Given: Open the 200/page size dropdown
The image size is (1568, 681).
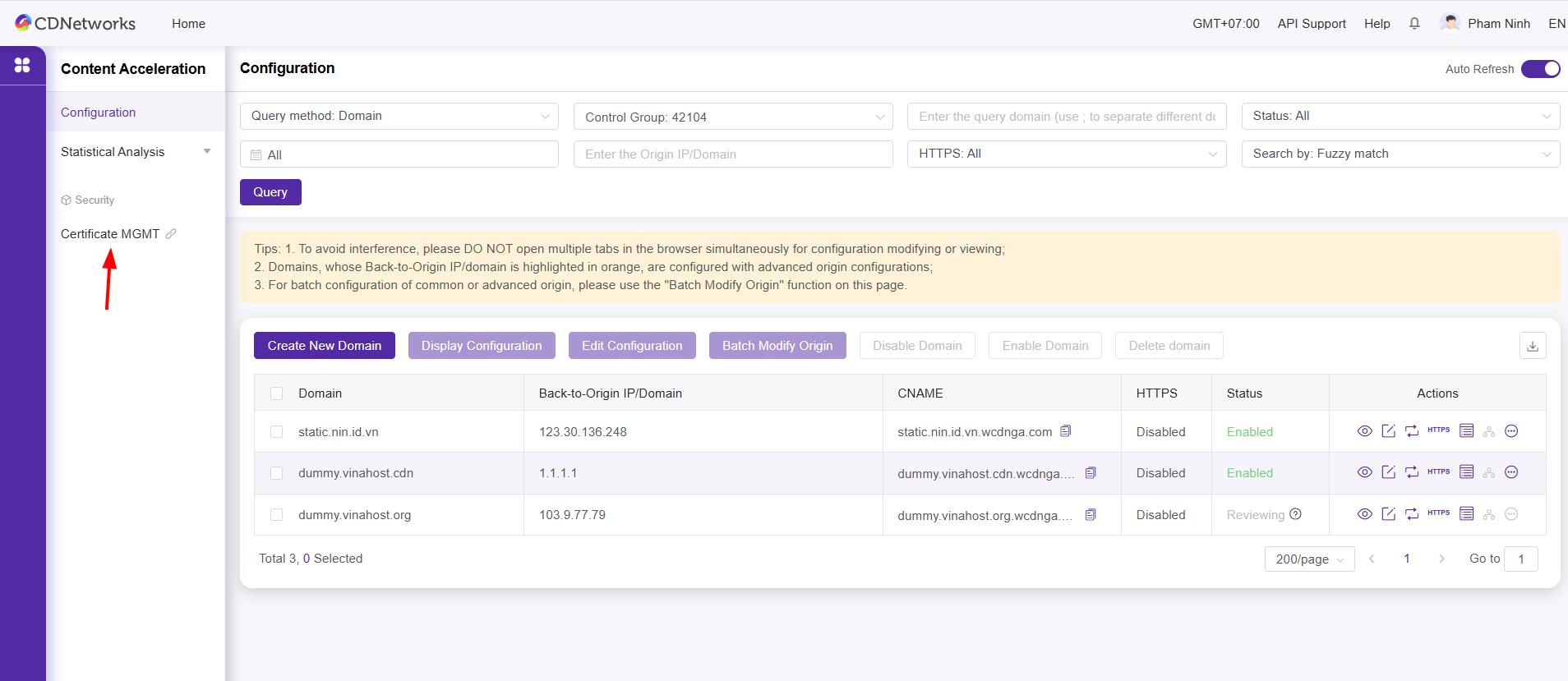Looking at the screenshot, I should tap(1309, 559).
